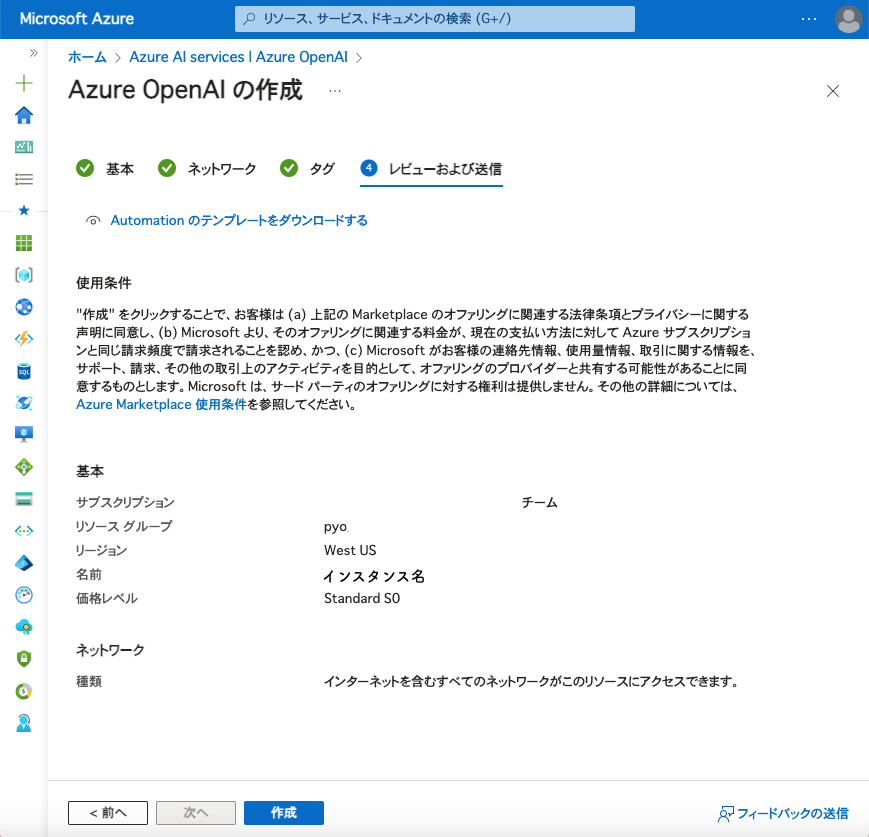Open Help + support person icon
The image size is (869, 837).
click(24, 723)
